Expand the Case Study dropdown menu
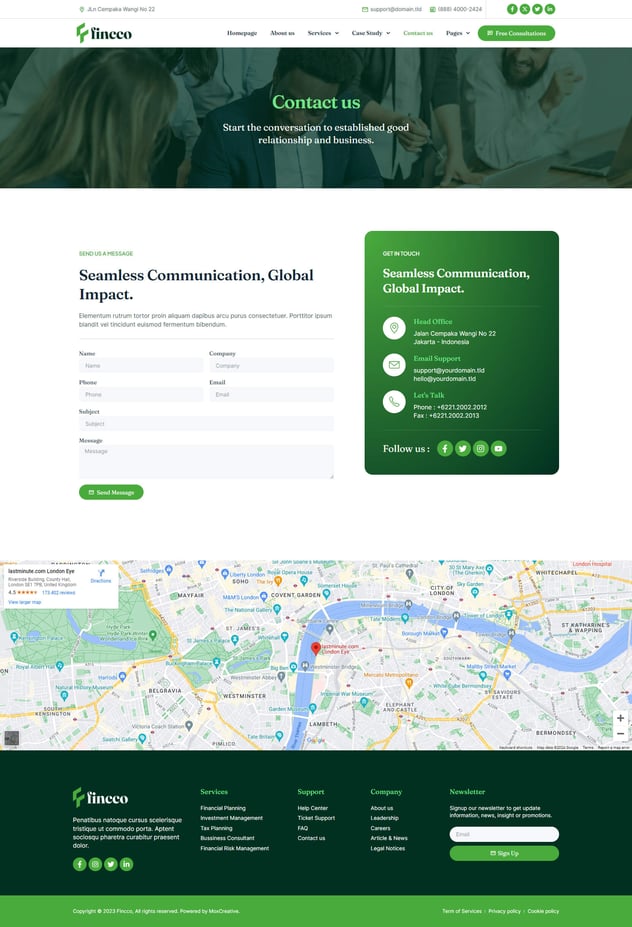The width and height of the screenshot is (632, 927). [x=371, y=33]
